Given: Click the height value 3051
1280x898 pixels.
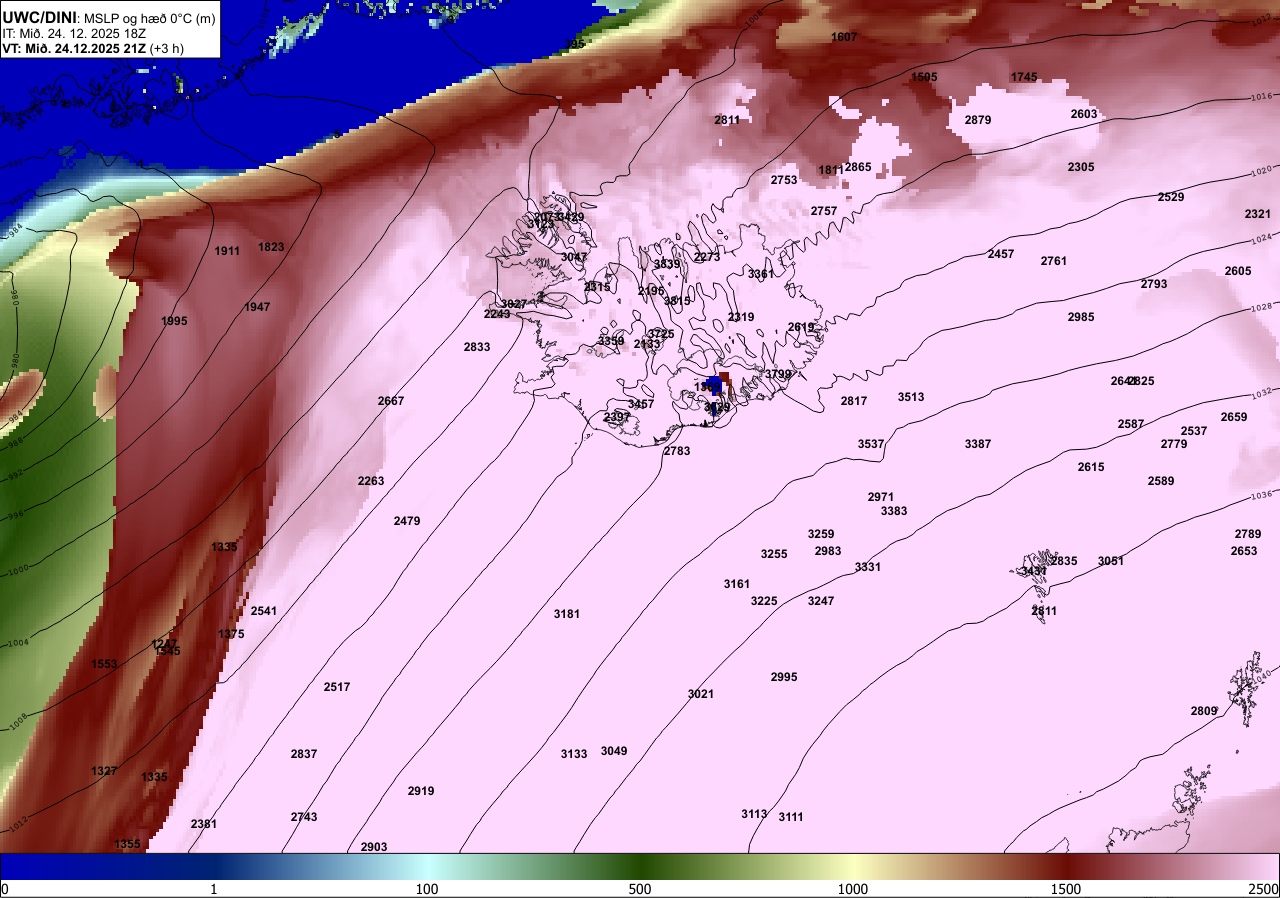Looking at the screenshot, I should click(1111, 561).
